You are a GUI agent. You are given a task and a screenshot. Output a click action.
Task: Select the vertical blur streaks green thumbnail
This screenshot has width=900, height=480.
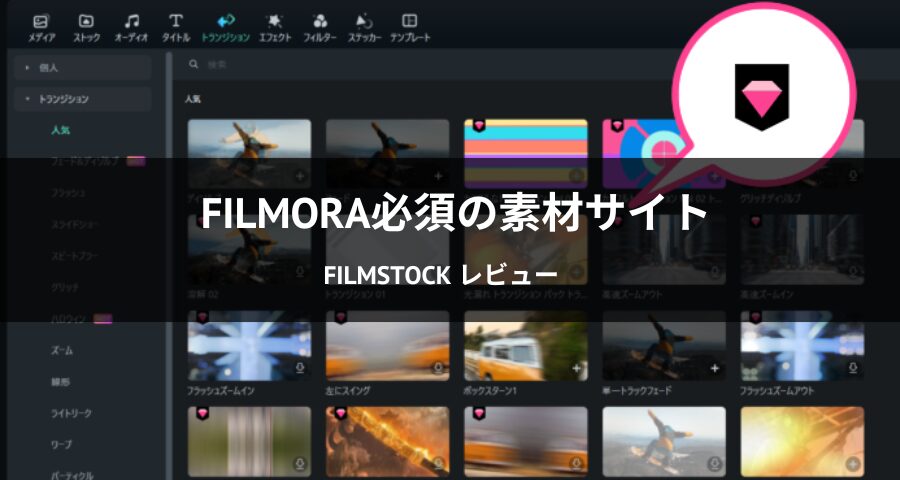tap(250, 442)
